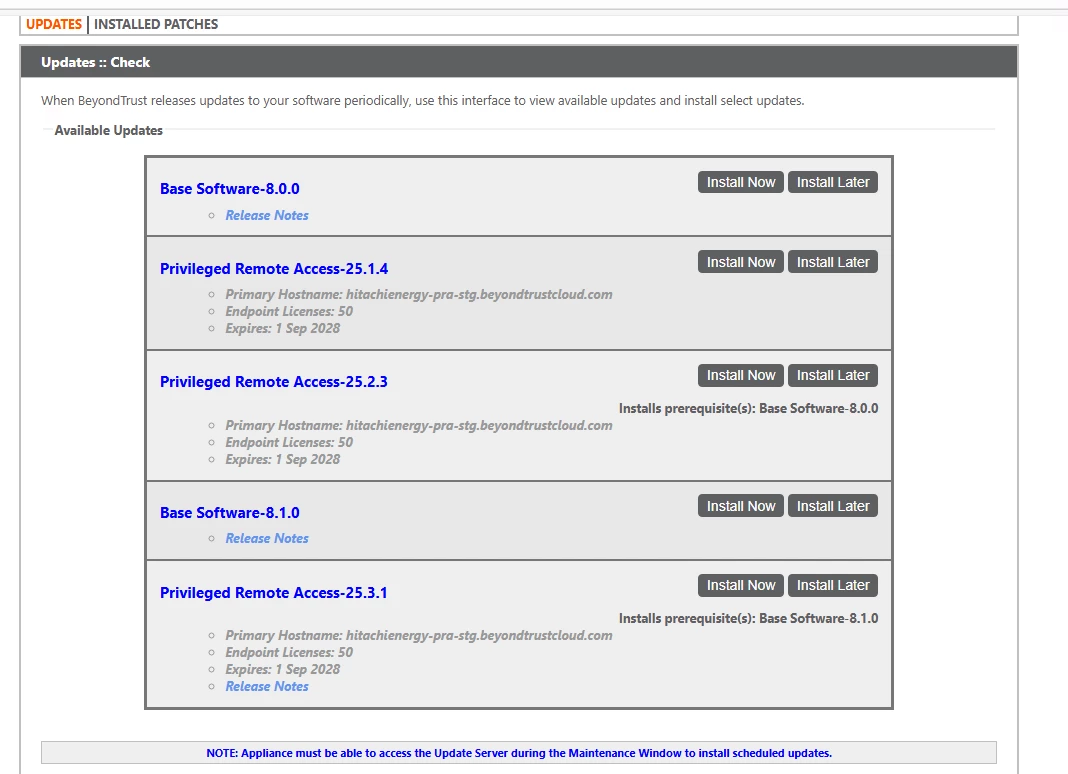Viewport: 1068px width, 774px height.
Task: Click the Updates :: Check section header
Action: pos(519,62)
